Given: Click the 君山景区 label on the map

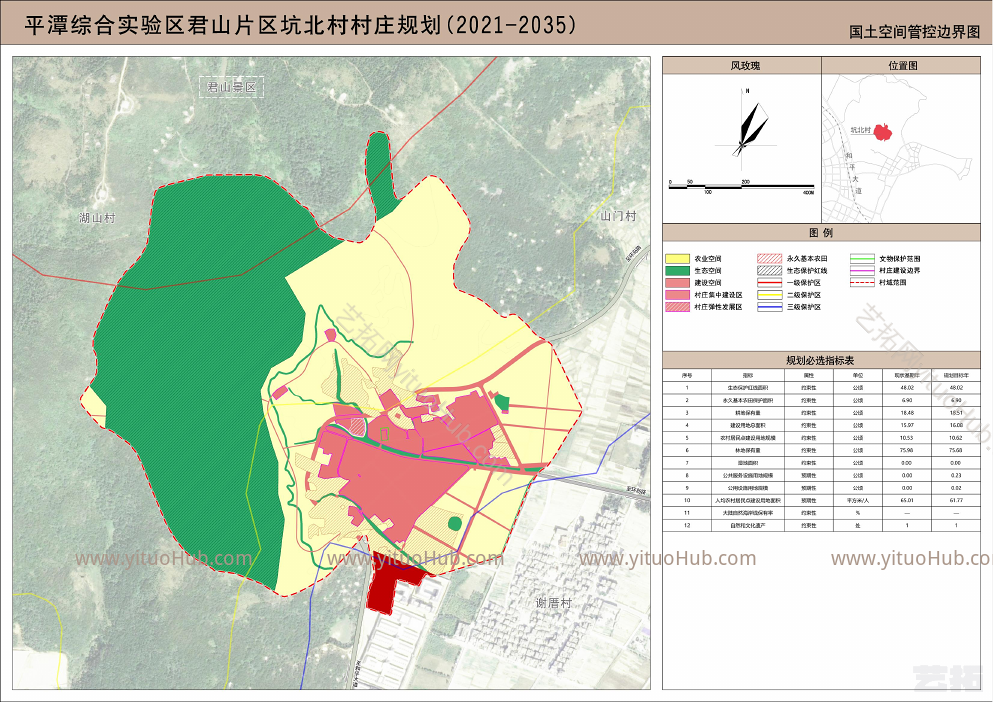Looking at the screenshot, I should 232,87.
